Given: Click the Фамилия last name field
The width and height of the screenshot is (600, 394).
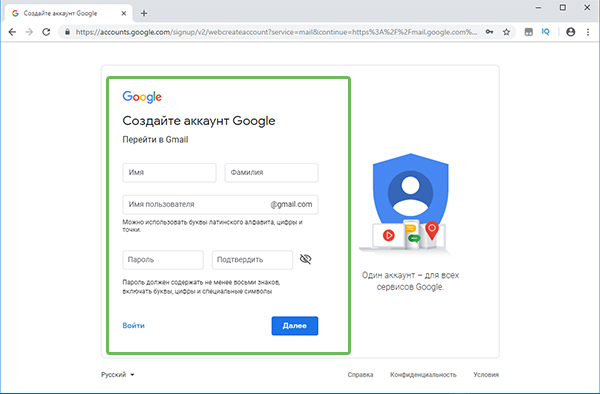Looking at the screenshot, I should 271,173.
